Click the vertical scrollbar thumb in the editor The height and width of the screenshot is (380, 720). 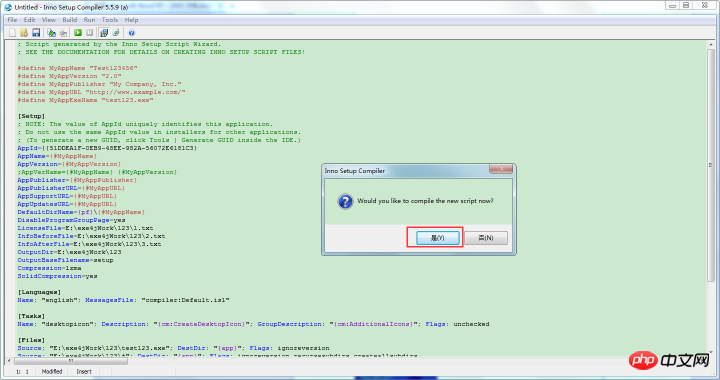pos(710,165)
